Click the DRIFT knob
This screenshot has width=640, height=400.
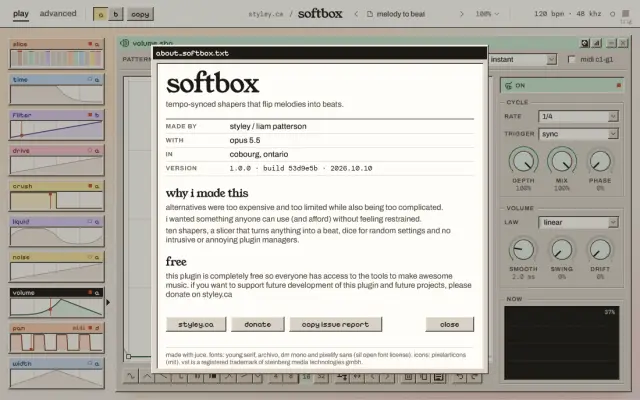[600, 250]
